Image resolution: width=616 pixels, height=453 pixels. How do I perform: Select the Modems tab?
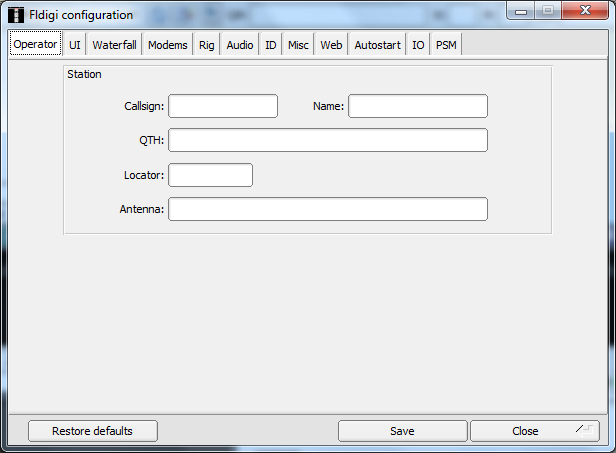tap(168, 45)
